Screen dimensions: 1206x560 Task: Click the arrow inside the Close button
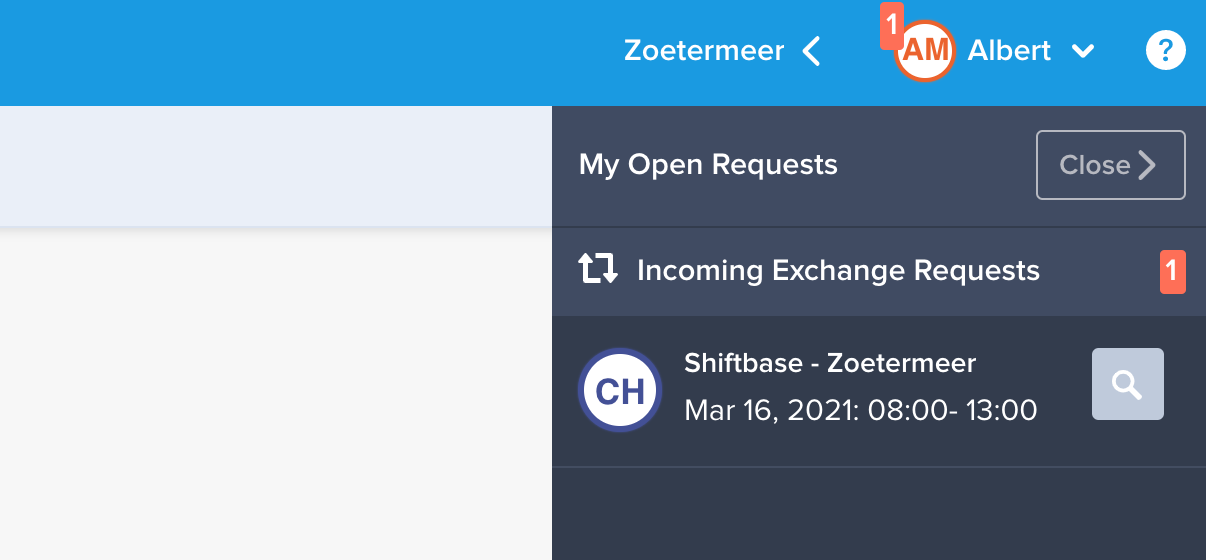click(1147, 165)
